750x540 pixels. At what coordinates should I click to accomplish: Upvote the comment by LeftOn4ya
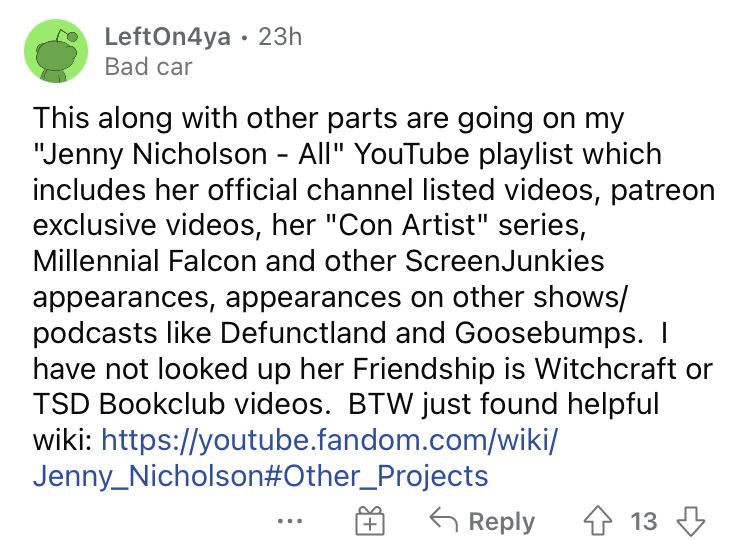coord(597,521)
